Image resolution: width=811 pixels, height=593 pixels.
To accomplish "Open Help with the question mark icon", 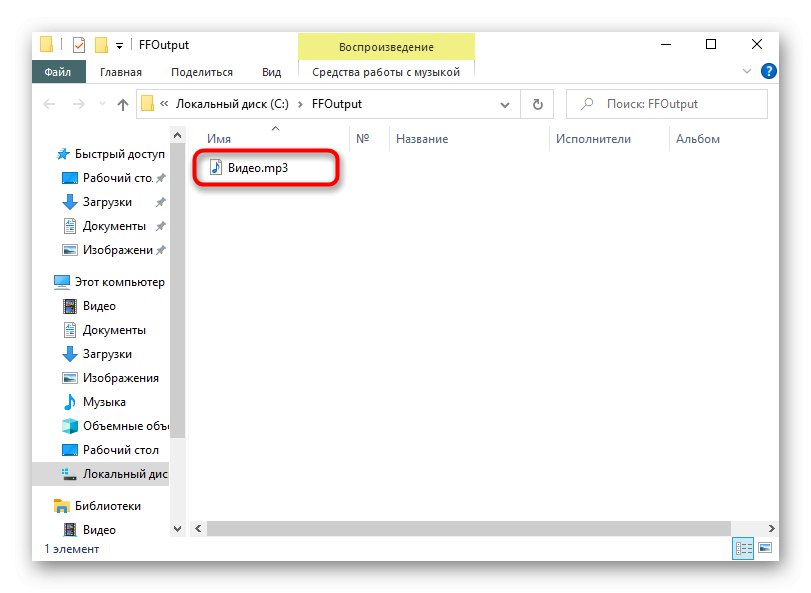I will click(x=769, y=71).
